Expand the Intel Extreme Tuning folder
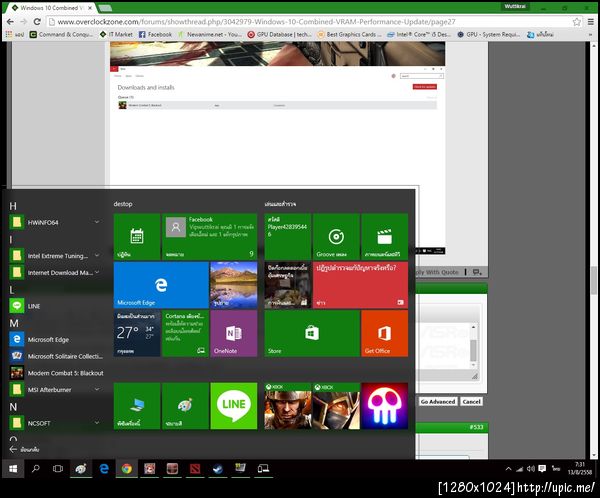The width and height of the screenshot is (600, 498). coord(55,256)
